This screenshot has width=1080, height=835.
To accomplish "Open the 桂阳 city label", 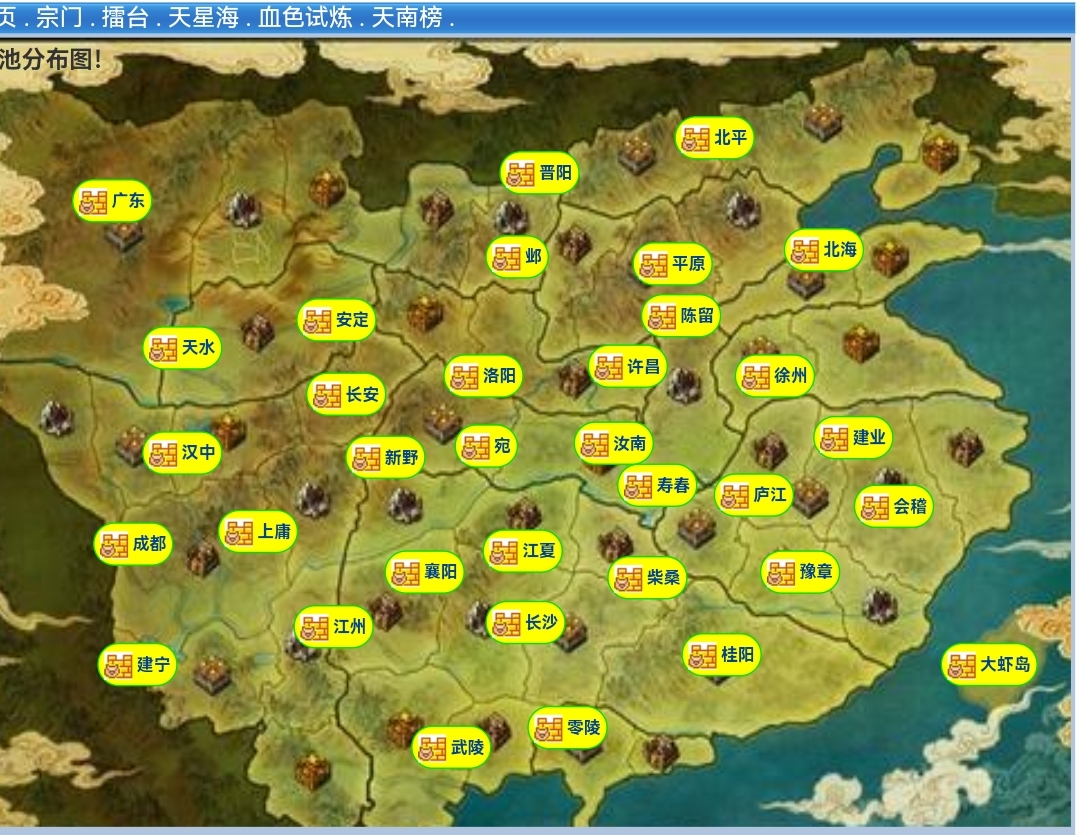I will (738, 656).
